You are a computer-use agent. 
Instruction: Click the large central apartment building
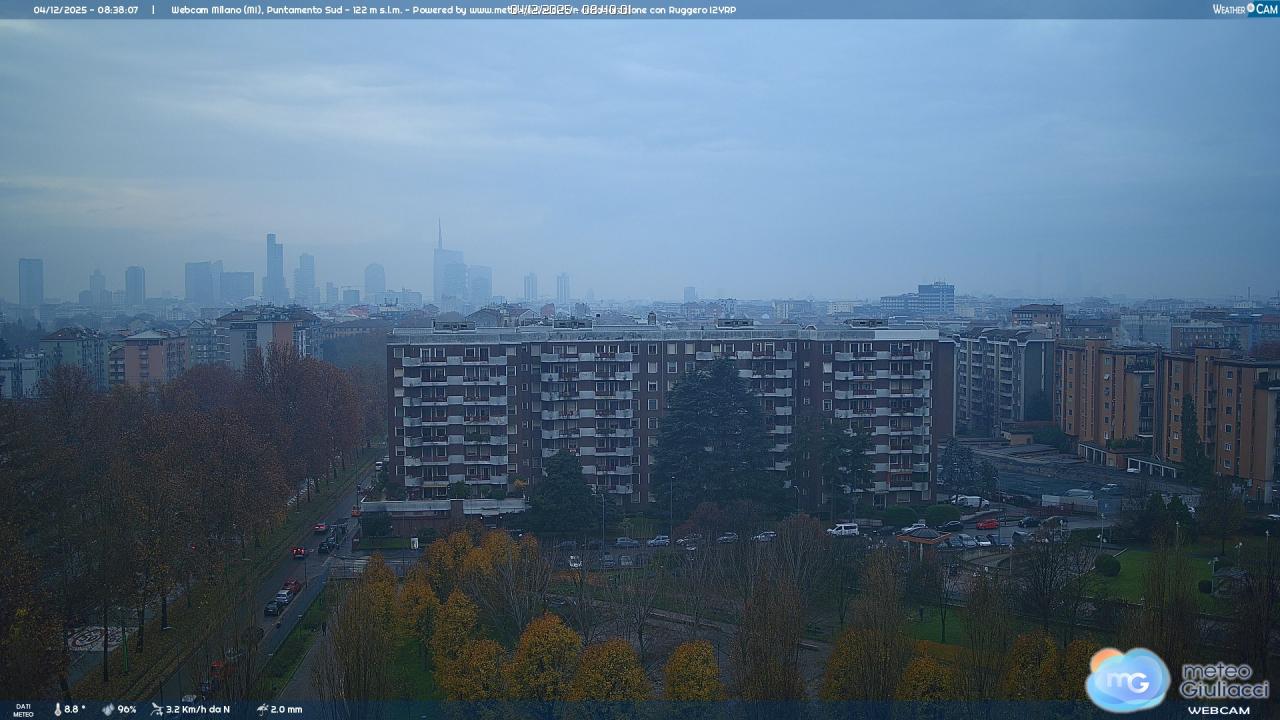pos(660,410)
